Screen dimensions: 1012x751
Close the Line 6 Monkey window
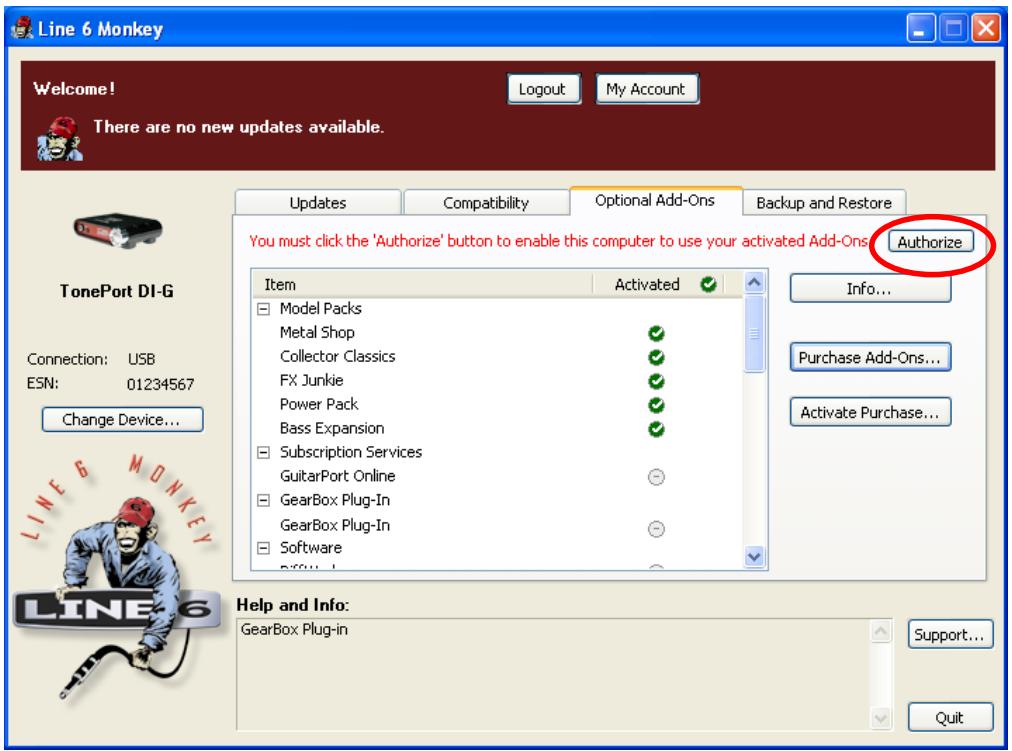click(x=986, y=28)
